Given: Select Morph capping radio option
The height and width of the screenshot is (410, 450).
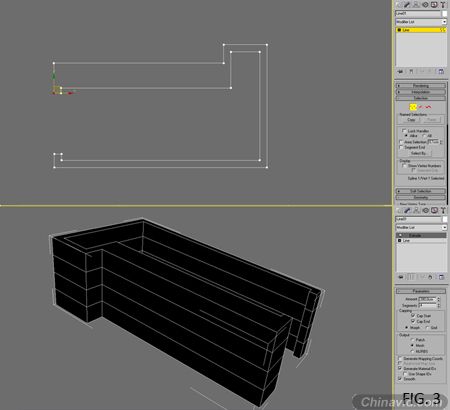Looking at the screenshot, I should pyautogui.click(x=407, y=328).
